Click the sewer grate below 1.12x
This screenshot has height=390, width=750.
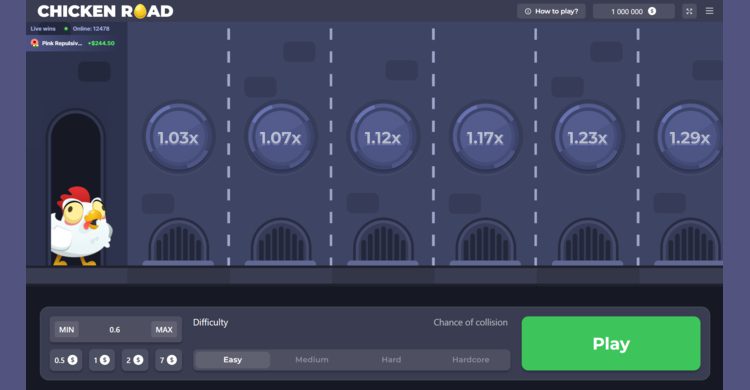383,242
